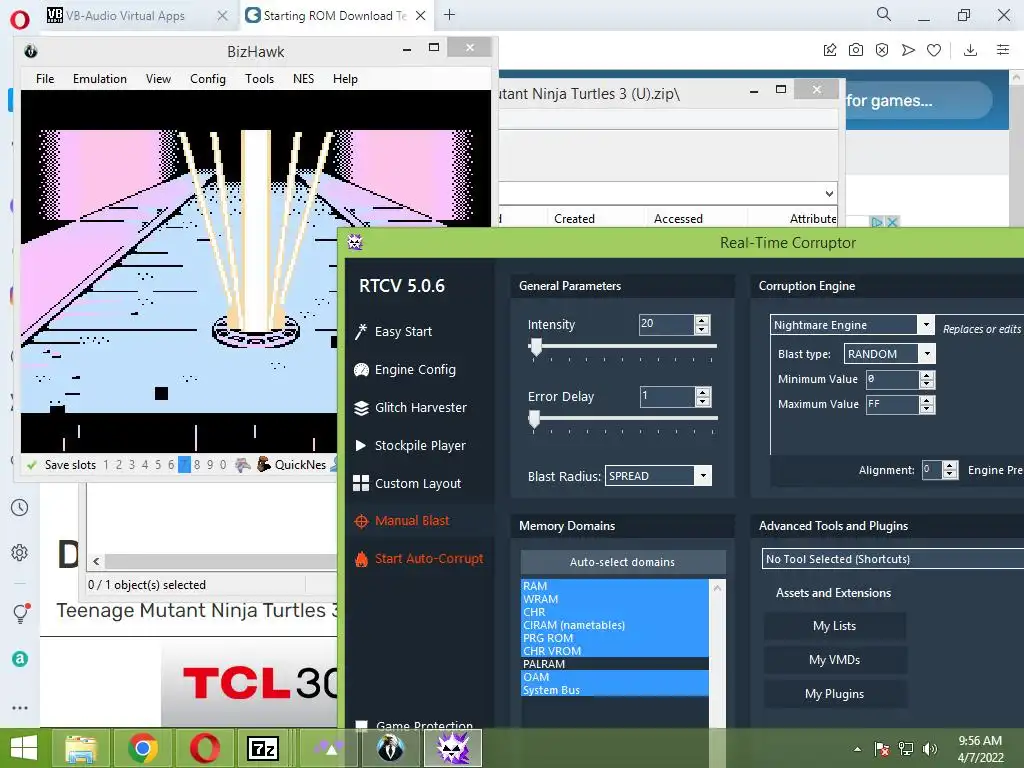
Task: Open Easy Start wand icon in RTCV
Action: [360, 332]
